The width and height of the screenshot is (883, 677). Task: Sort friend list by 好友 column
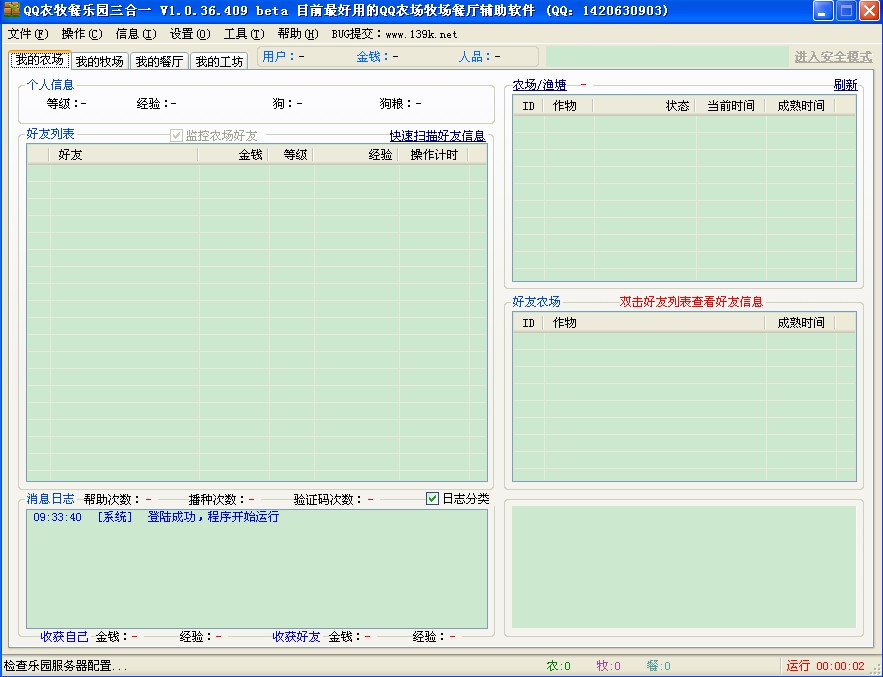click(x=123, y=154)
